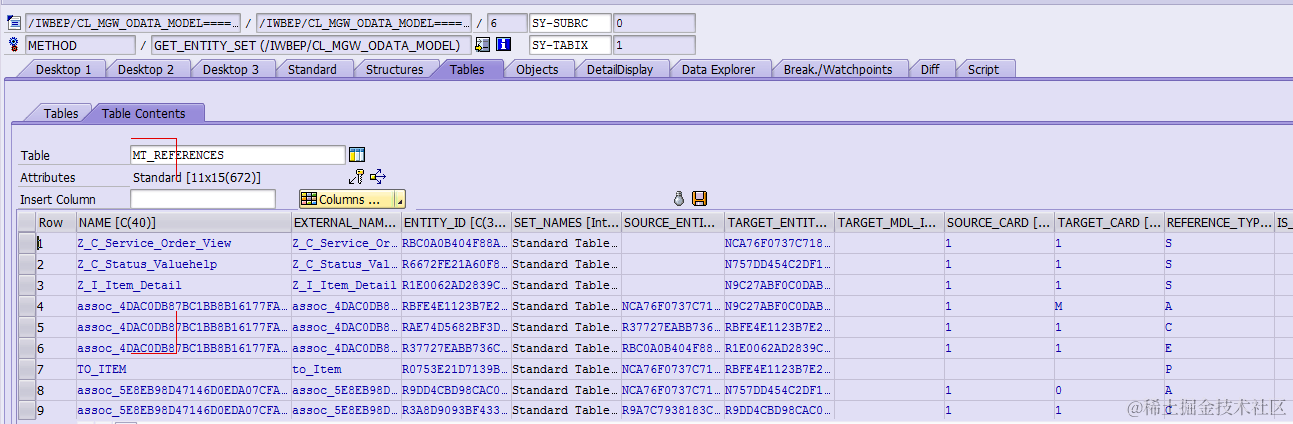Open the Diff tab
This screenshot has width=1293, height=424.
[x=930, y=69]
